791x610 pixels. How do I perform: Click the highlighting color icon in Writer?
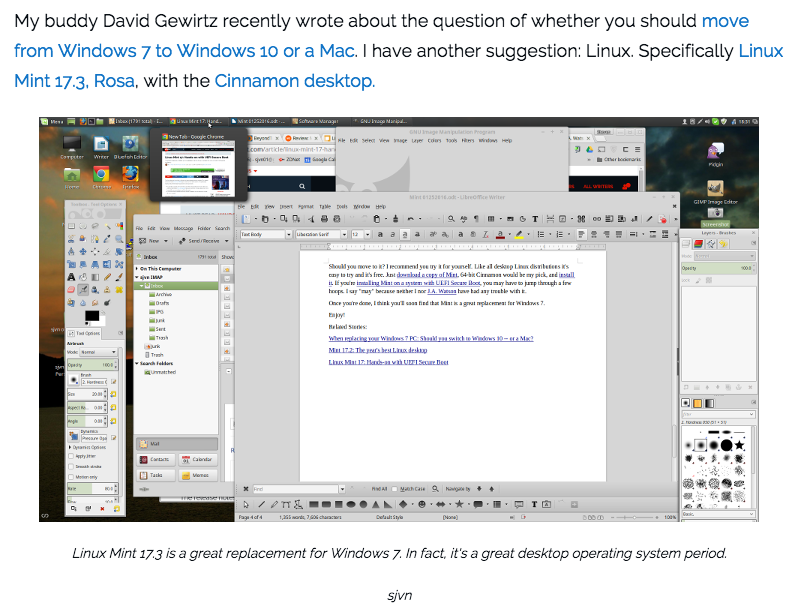point(519,234)
